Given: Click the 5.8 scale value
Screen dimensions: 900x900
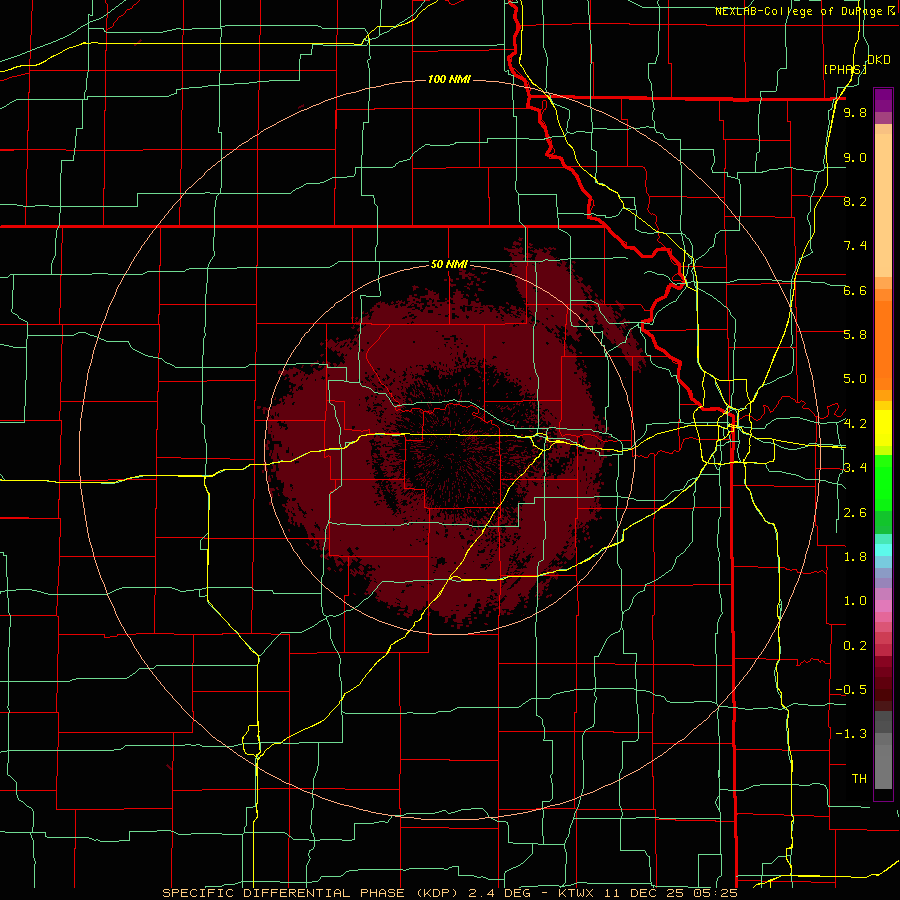Looking at the screenshot, I should [x=855, y=335].
